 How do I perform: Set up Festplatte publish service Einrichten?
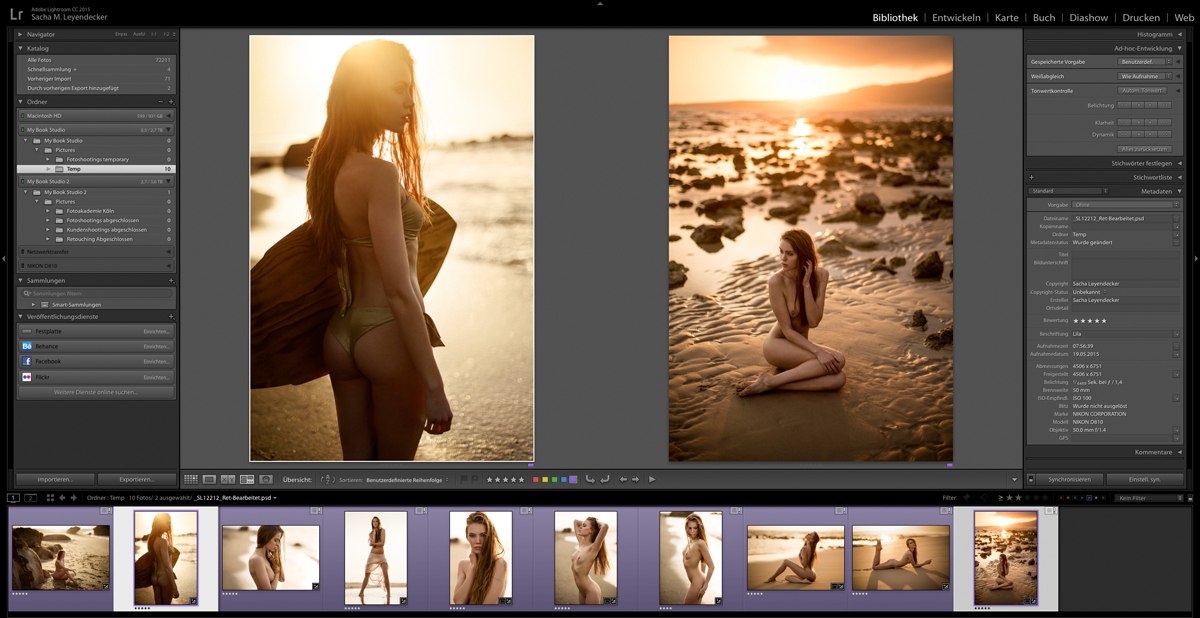[x=156, y=331]
